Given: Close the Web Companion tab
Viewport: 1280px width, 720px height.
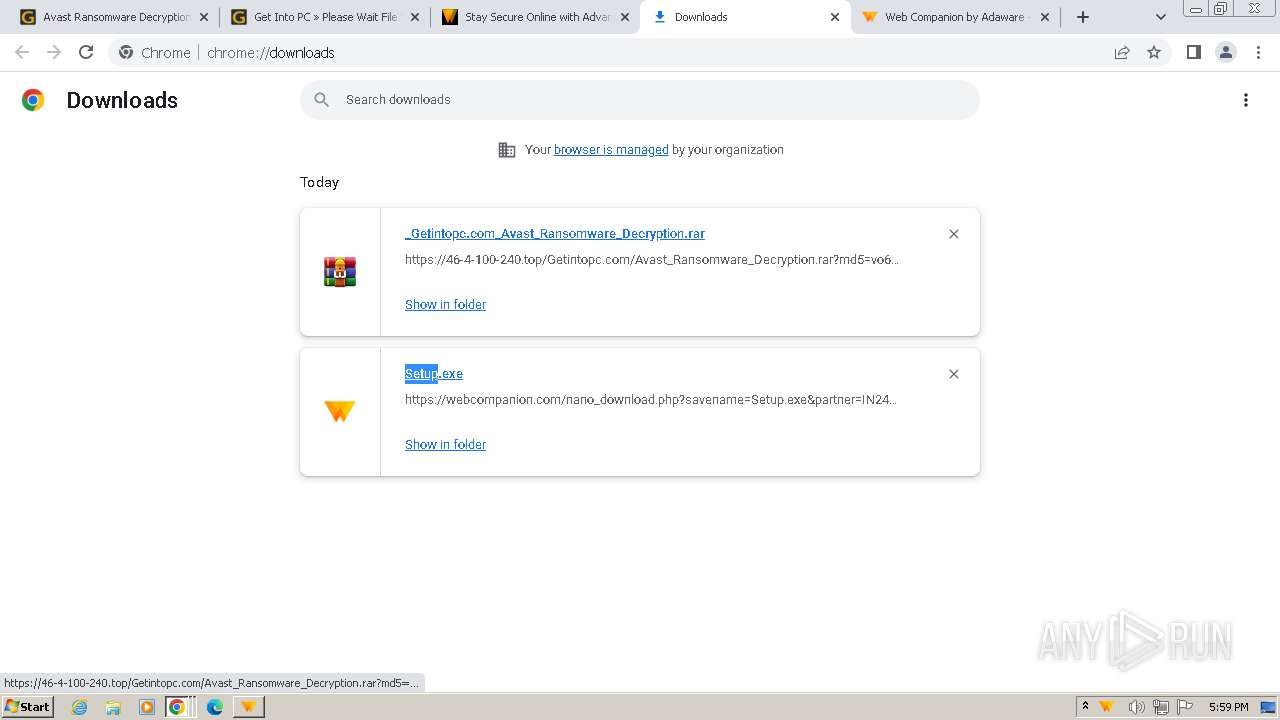Looking at the screenshot, I should click(x=1044, y=17).
